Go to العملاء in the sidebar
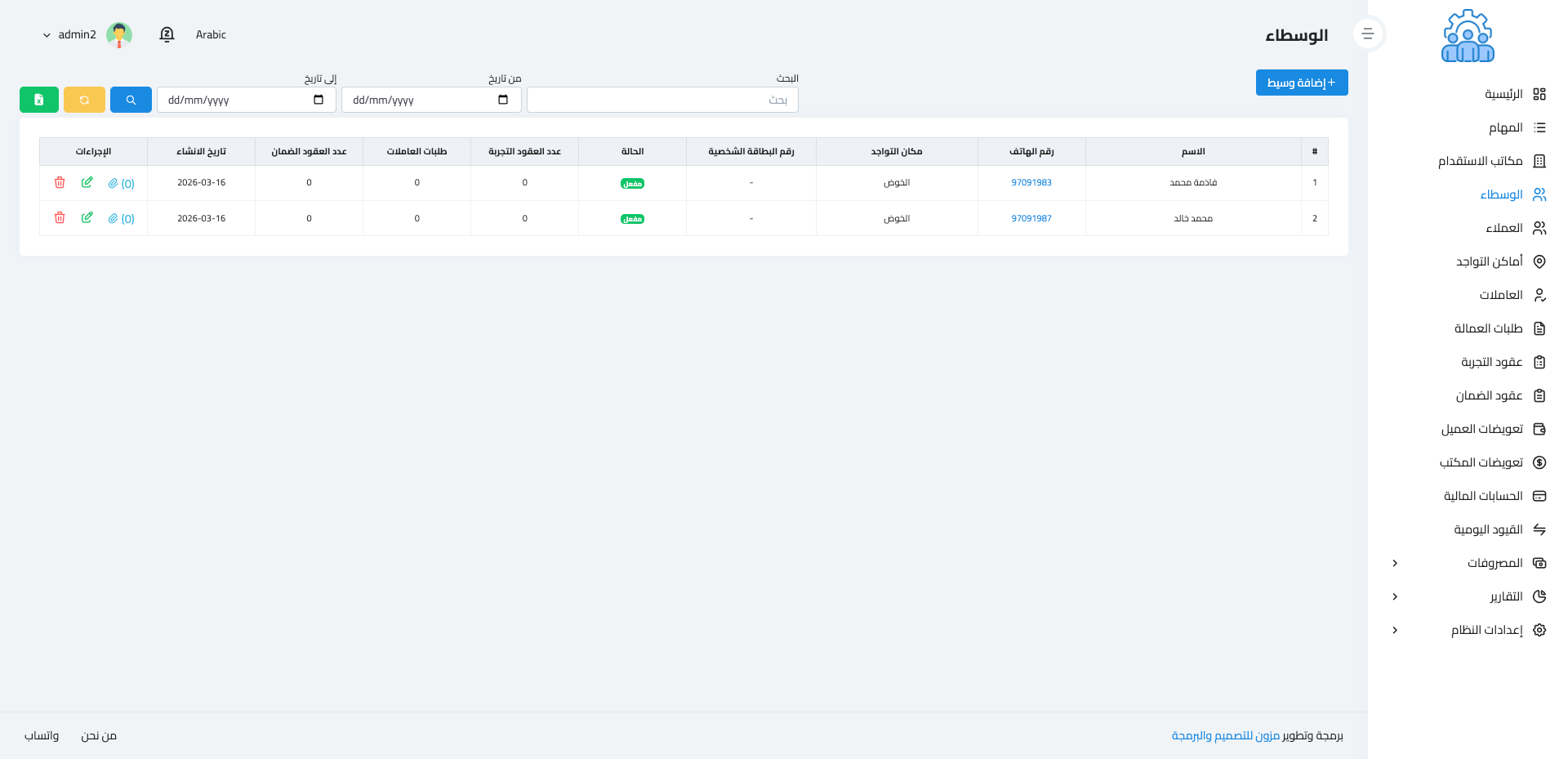 tap(1503, 228)
